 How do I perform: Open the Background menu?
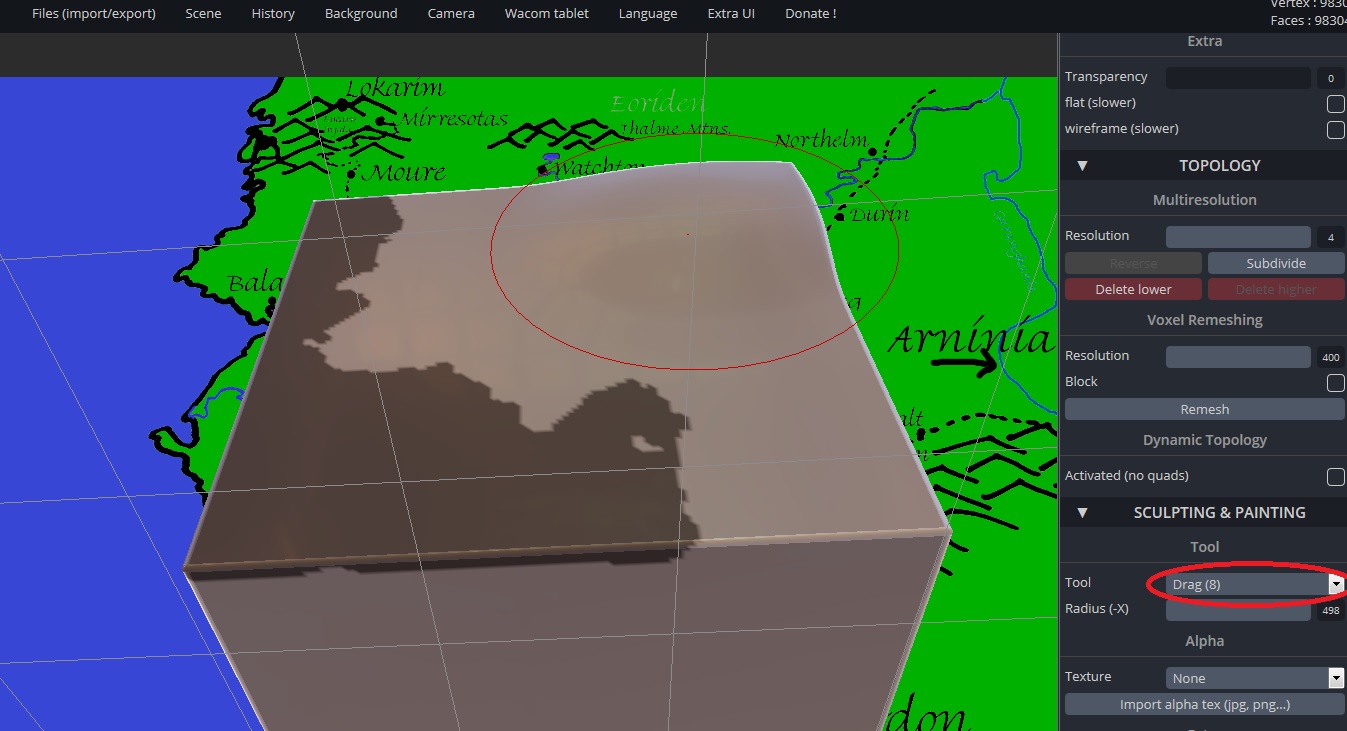(x=361, y=14)
